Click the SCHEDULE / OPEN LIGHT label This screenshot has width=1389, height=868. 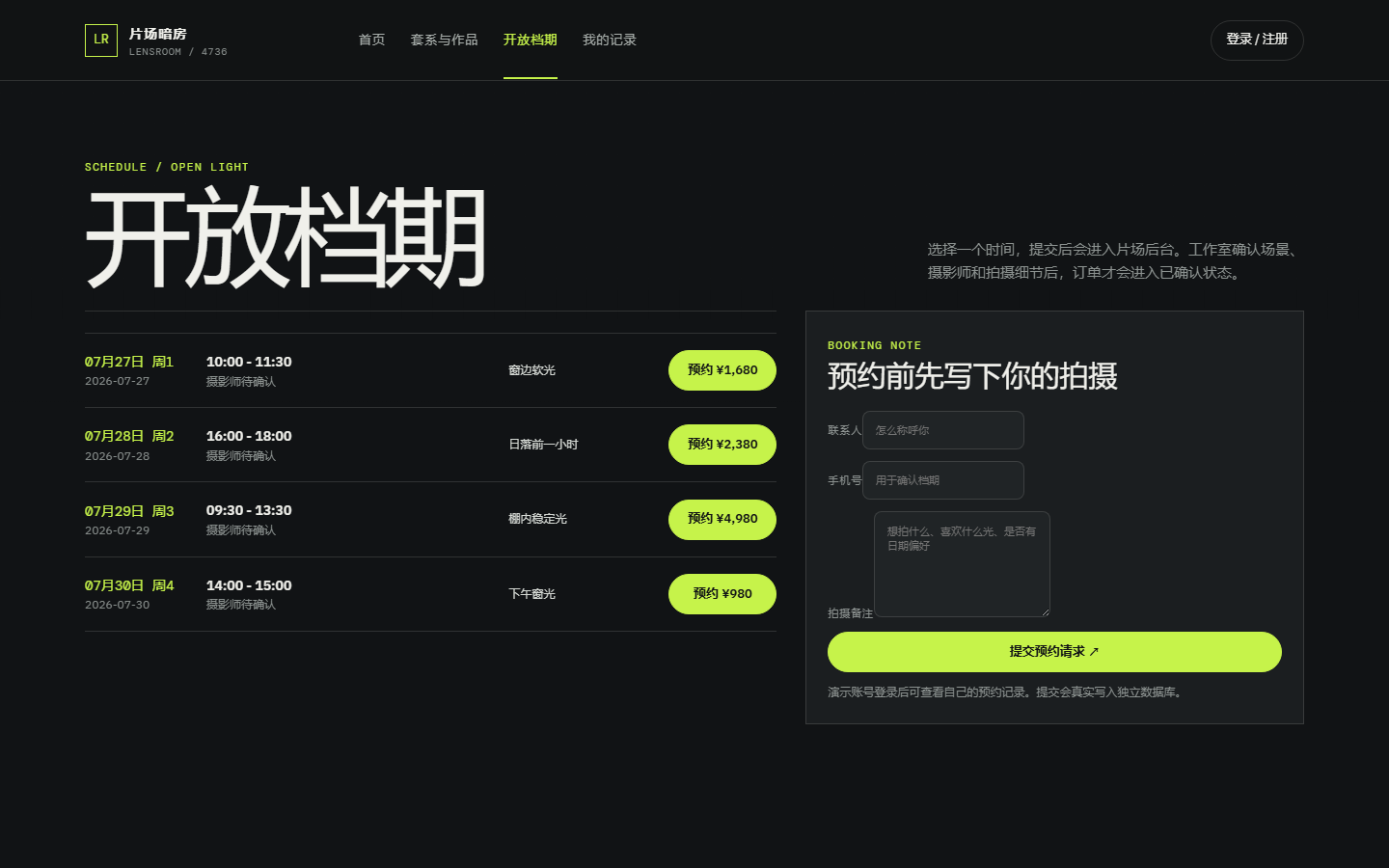[x=166, y=167]
